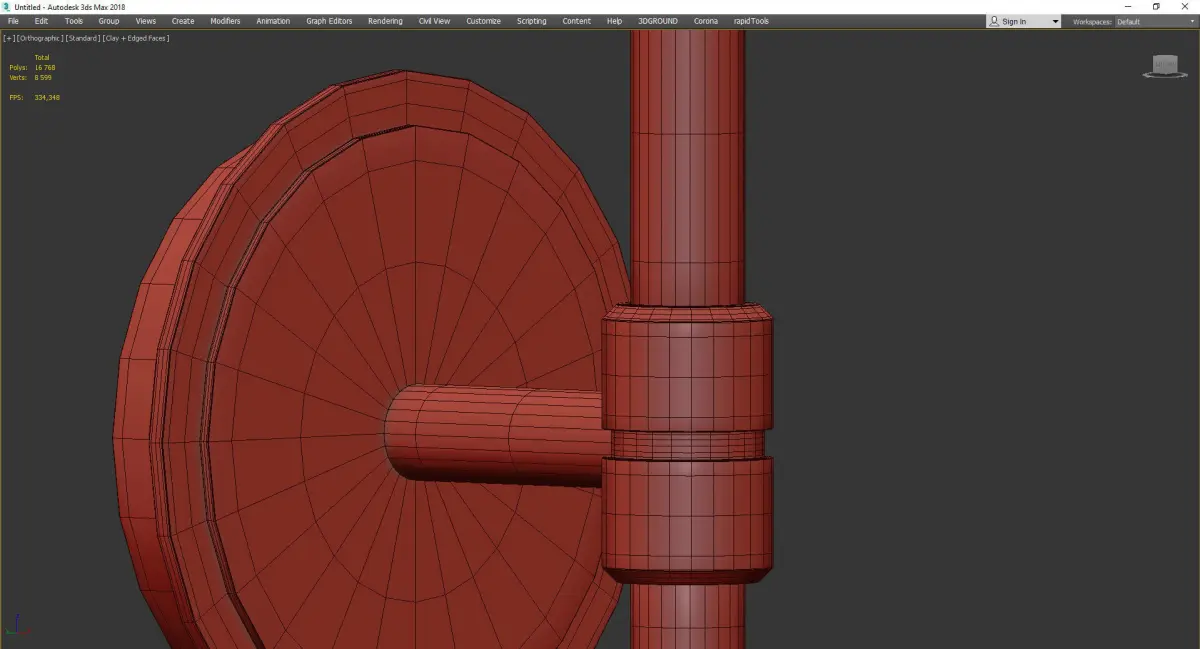The image size is (1200, 649).
Task: Open the Tools menu
Action: [x=74, y=21]
